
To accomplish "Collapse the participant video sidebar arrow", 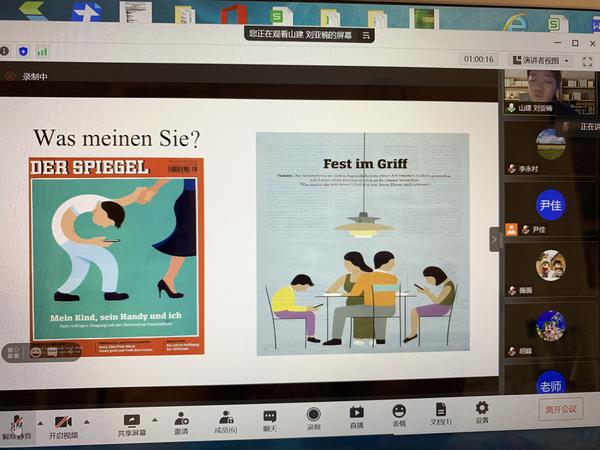I will (493, 239).
